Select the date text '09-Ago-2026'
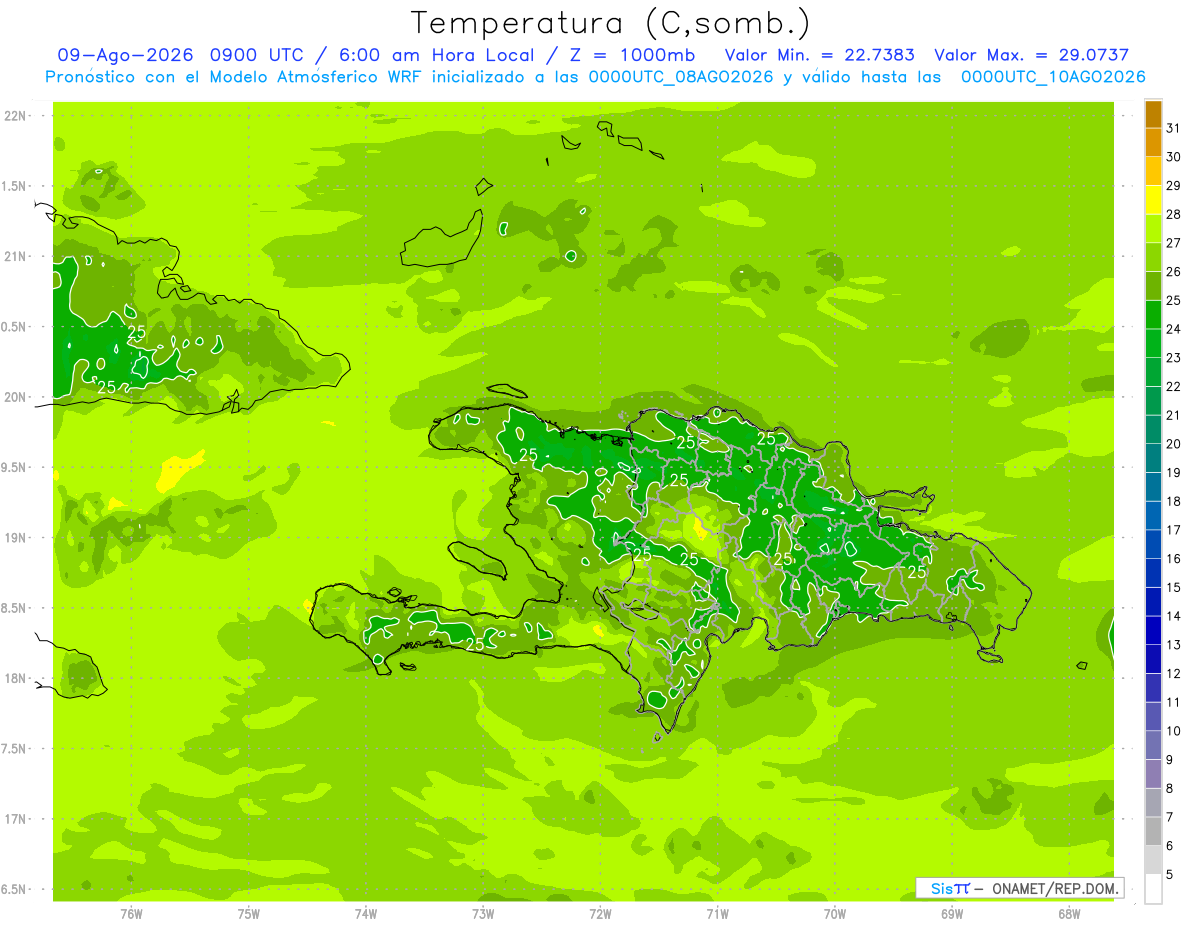The width and height of the screenshot is (1200, 927). 125,55
